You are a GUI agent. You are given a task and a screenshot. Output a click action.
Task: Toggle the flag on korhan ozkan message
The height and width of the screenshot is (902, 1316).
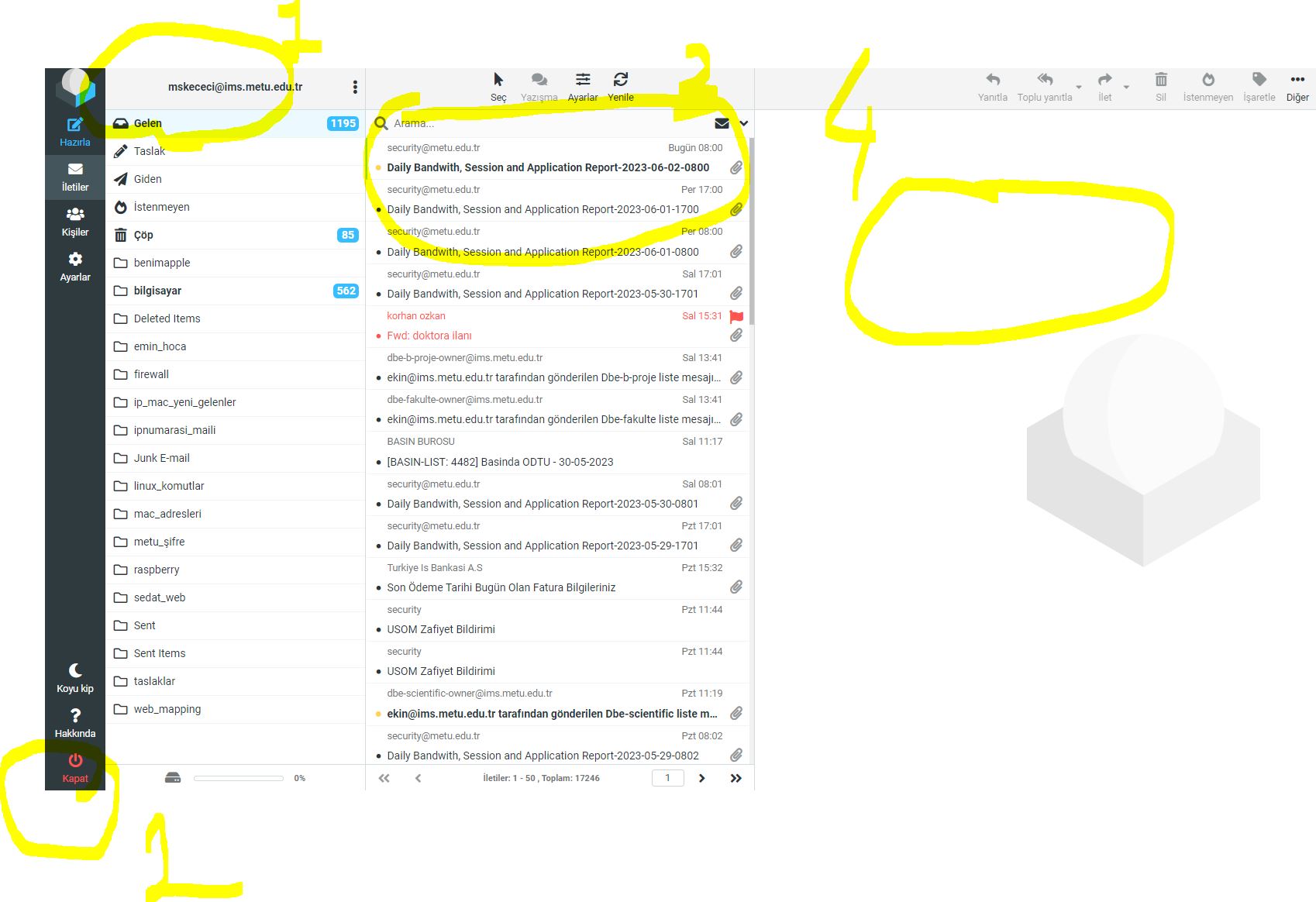point(736,316)
